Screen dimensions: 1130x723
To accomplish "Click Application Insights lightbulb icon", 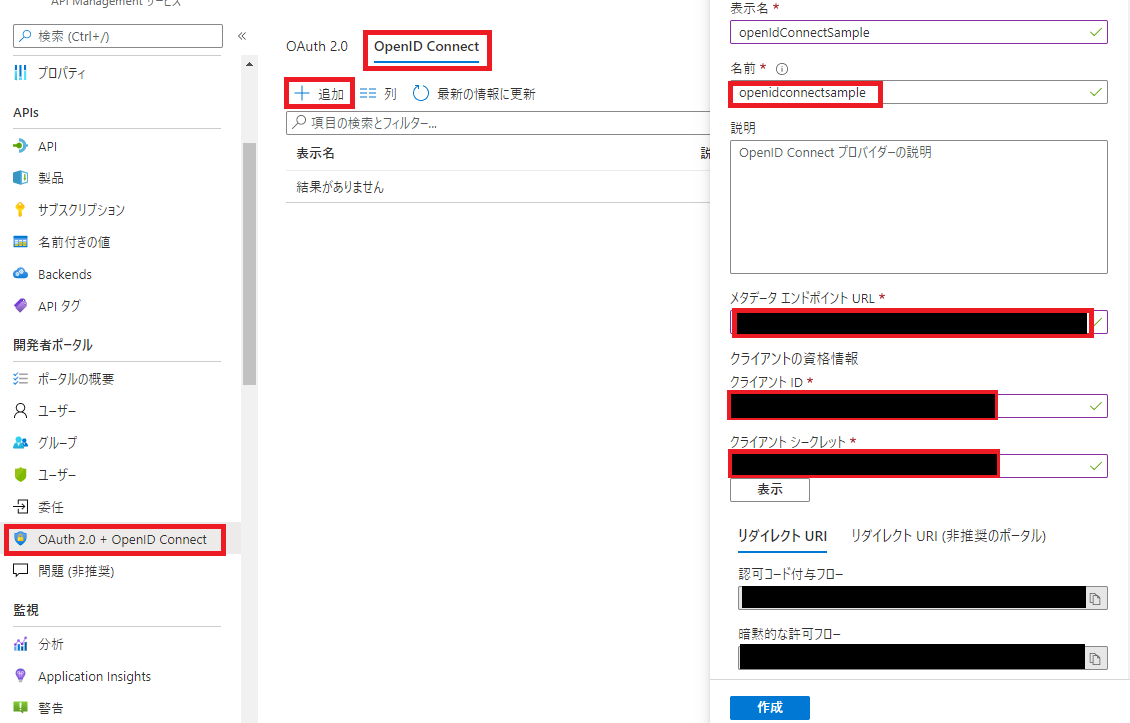I will click(x=20, y=676).
